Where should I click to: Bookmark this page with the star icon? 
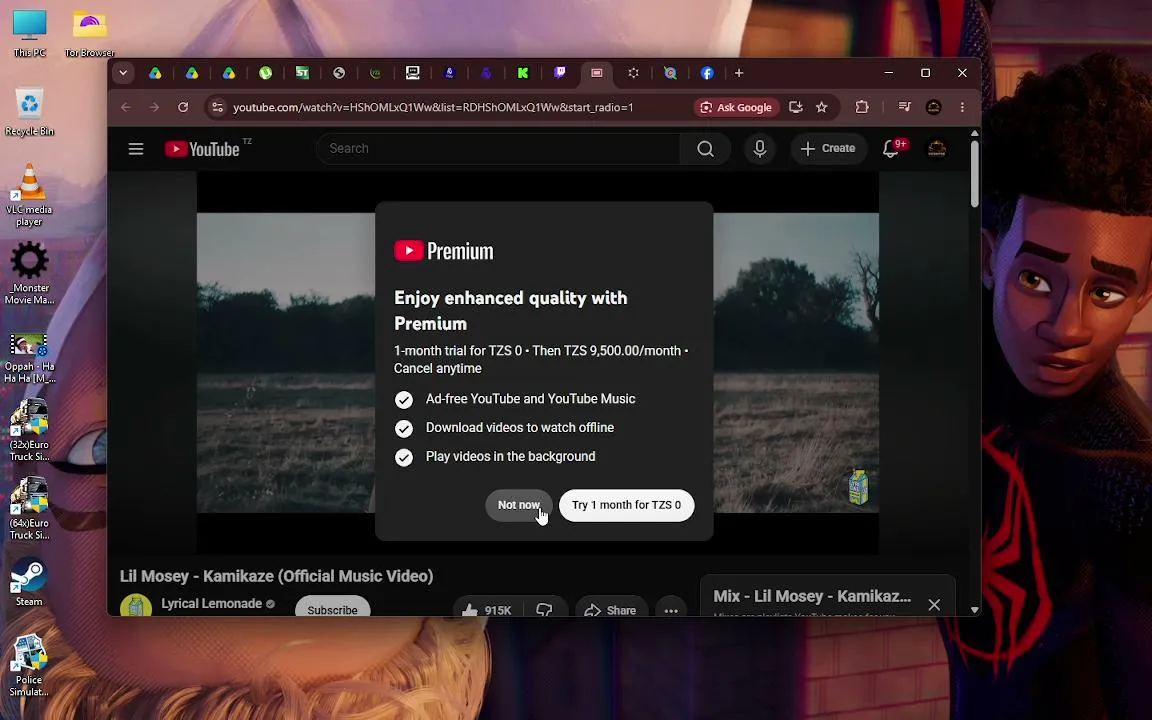click(821, 107)
